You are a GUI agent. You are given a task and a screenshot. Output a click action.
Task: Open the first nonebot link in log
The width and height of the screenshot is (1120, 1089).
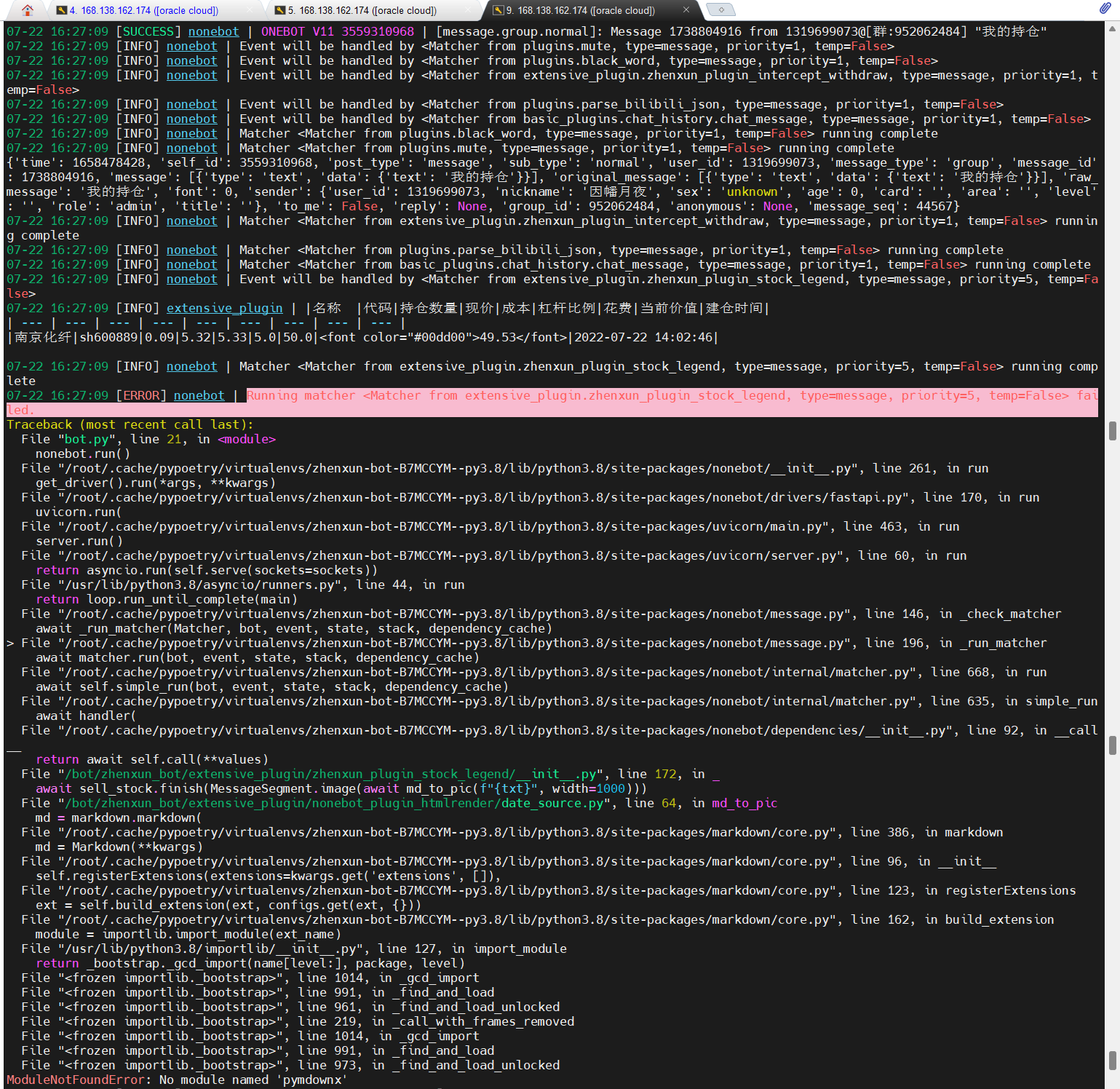click(x=213, y=31)
